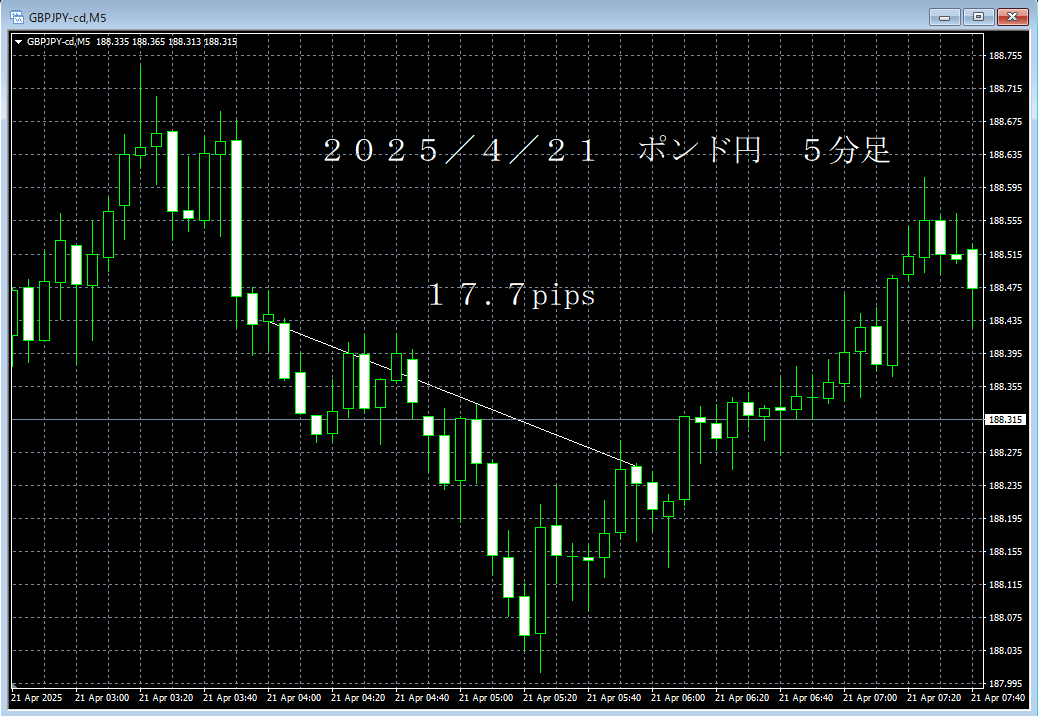Click the GBPJPY-cd,M5 OHLC label text
The height and width of the screenshot is (716, 1038).
point(132,42)
